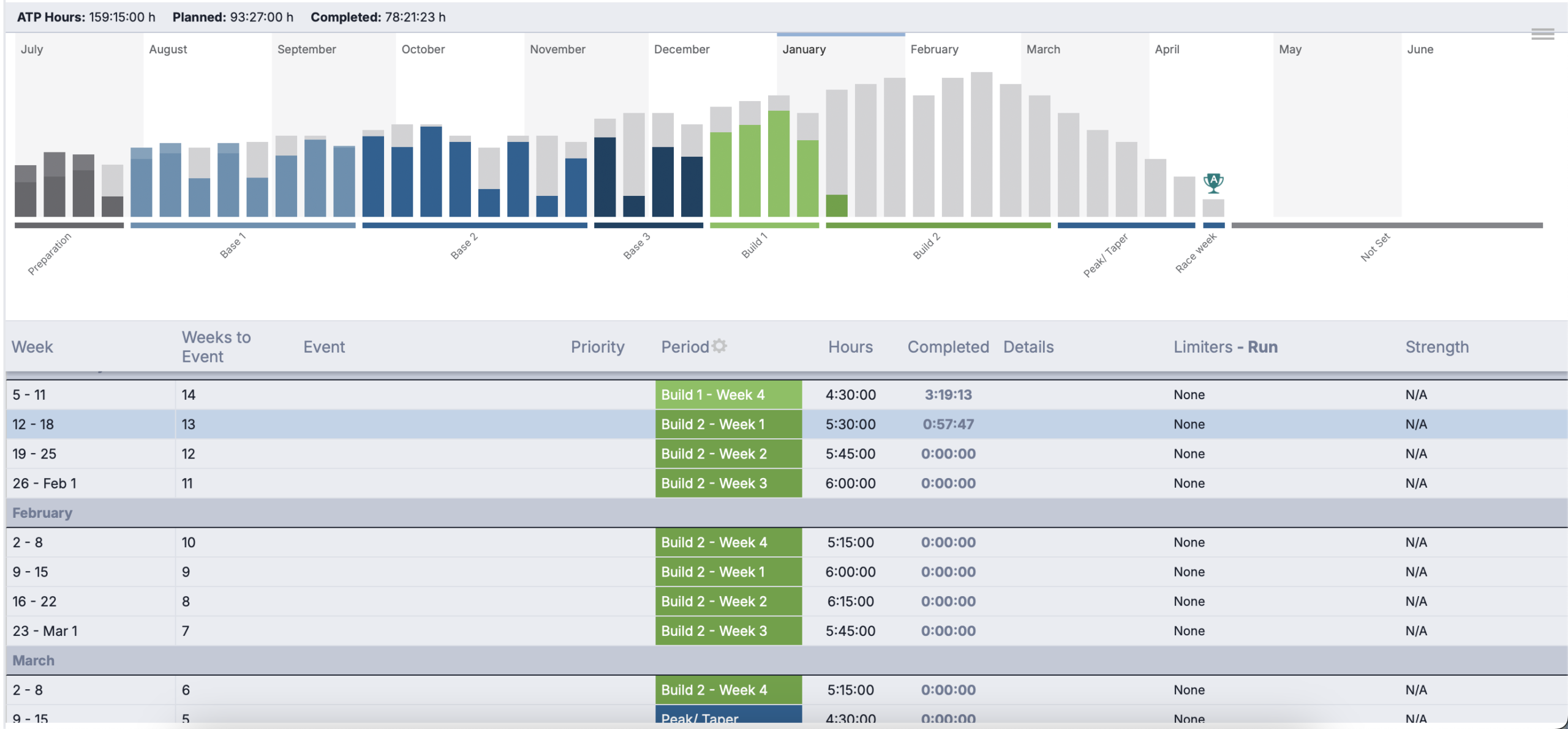Click the tallest gray bar in February
This screenshot has height=729, width=1568.
[981, 144]
